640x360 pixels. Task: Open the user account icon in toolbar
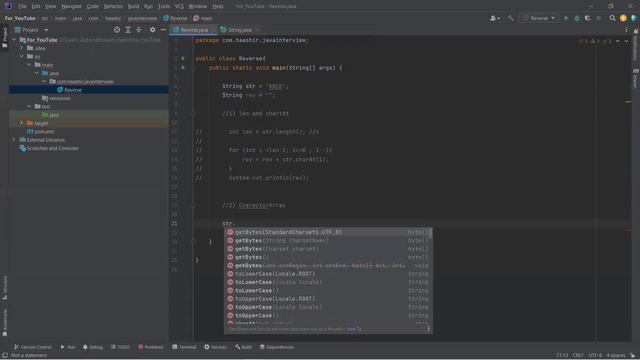pyautogui.click(x=495, y=18)
